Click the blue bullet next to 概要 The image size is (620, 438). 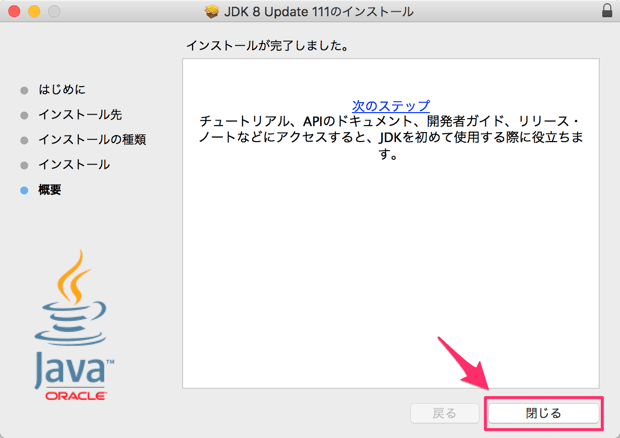(x=24, y=190)
